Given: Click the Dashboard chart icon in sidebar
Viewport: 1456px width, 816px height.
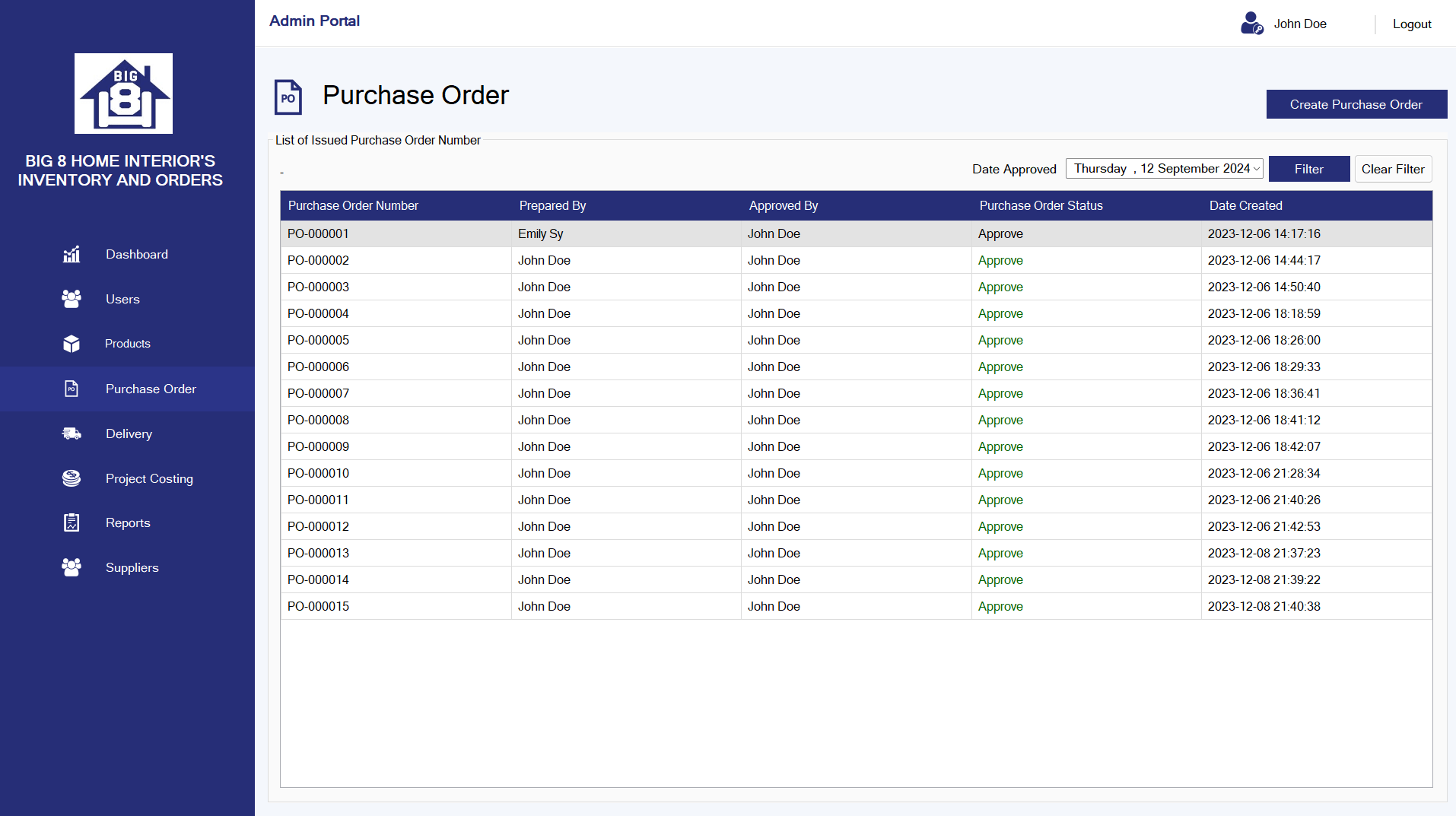Looking at the screenshot, I should [72, 255].
